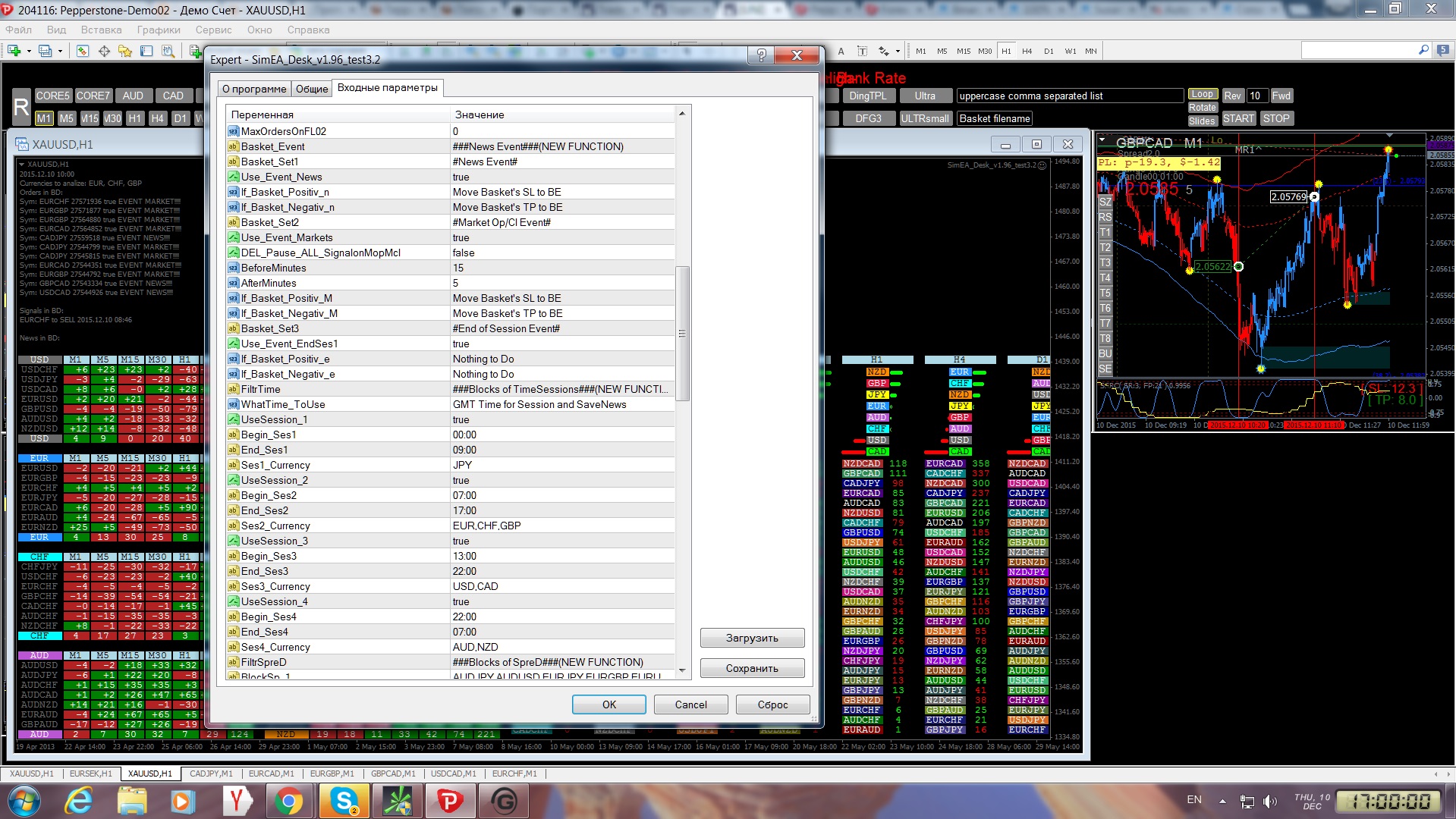Launch Internet Explorer from the taskbar
Viewport: 1456px width, 819px height.
tap(78, 801)
